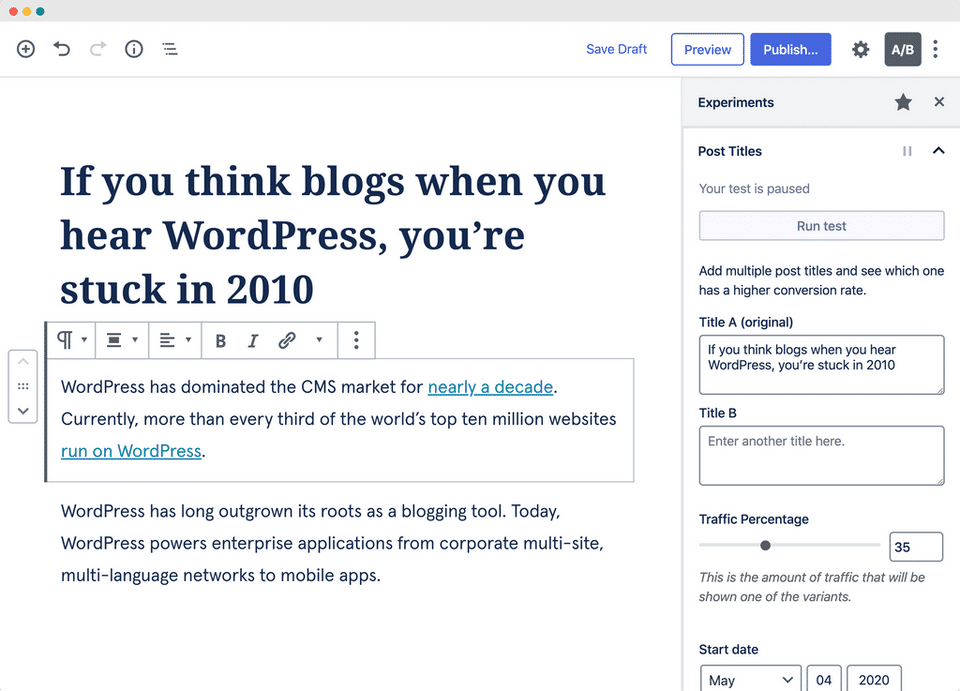Toggle bold formatting
The width and height of the screenshot is (960, 691).
(x=221, y=340)
